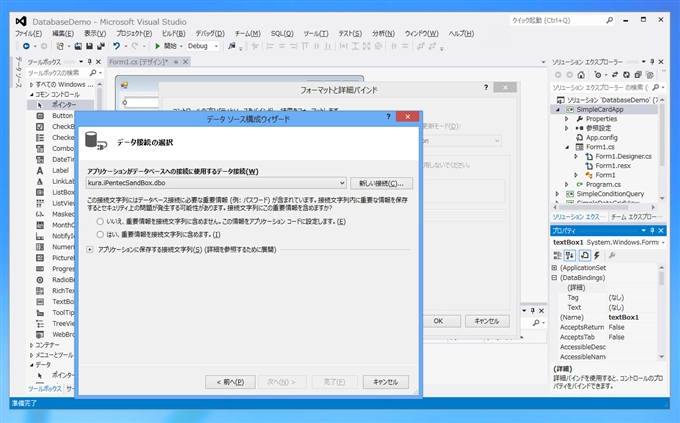Select App.config in Solution Explorer
This screenshot has width=680, height=423.
point(602,138)
